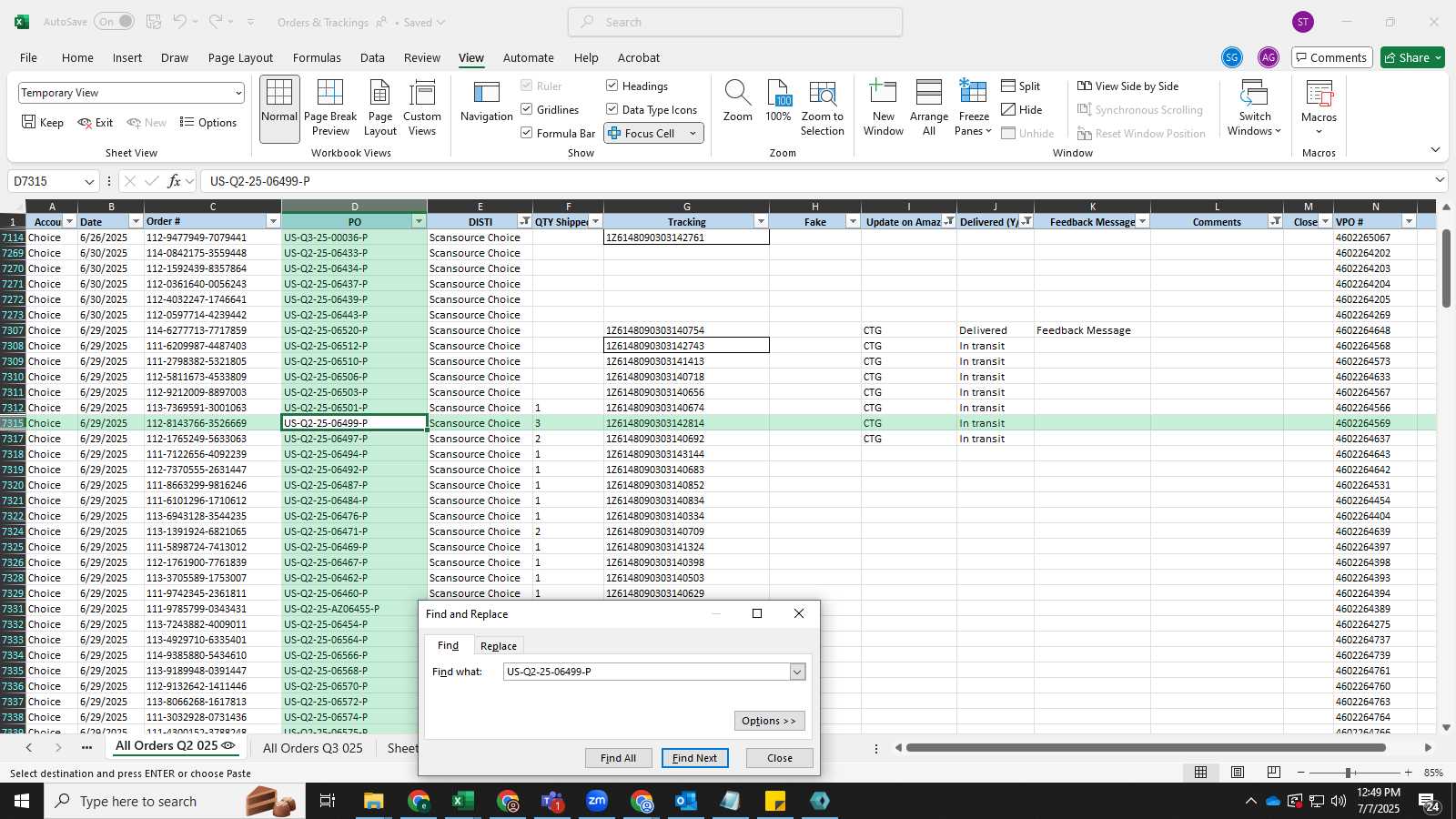Switch to Page Break Preview in the status bar
Image resolution: width=1456 pixels, height=819 pixels.
tap(1273, 773)
